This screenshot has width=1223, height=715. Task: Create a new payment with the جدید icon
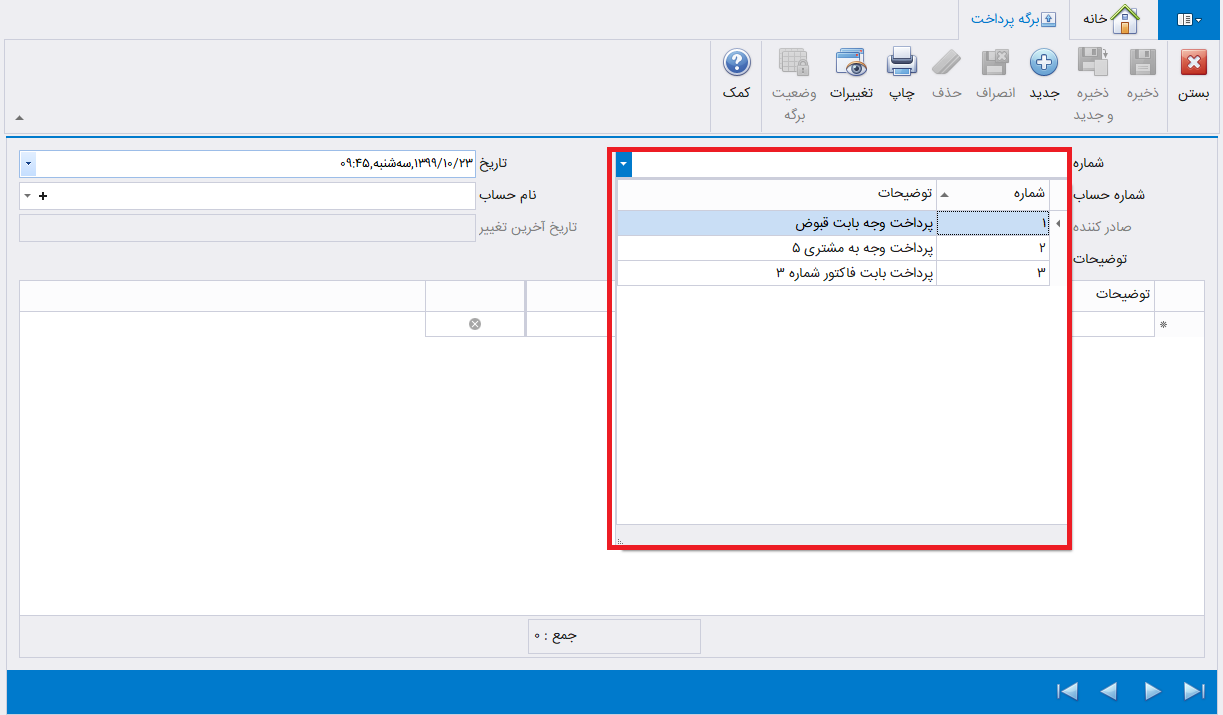pyautogui.click(x=1044, y=62)
